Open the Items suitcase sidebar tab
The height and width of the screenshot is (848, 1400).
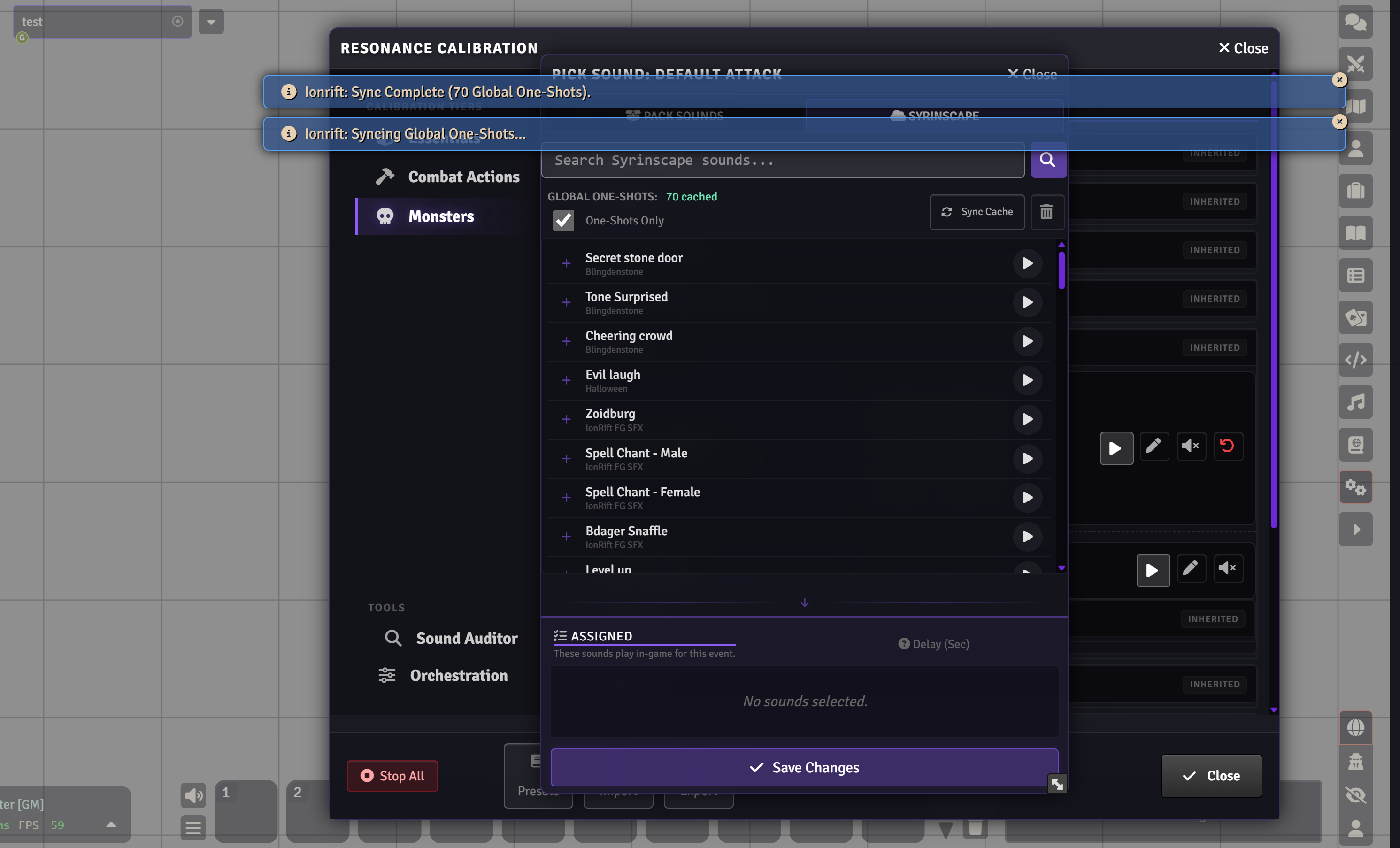click(1355, 191)
